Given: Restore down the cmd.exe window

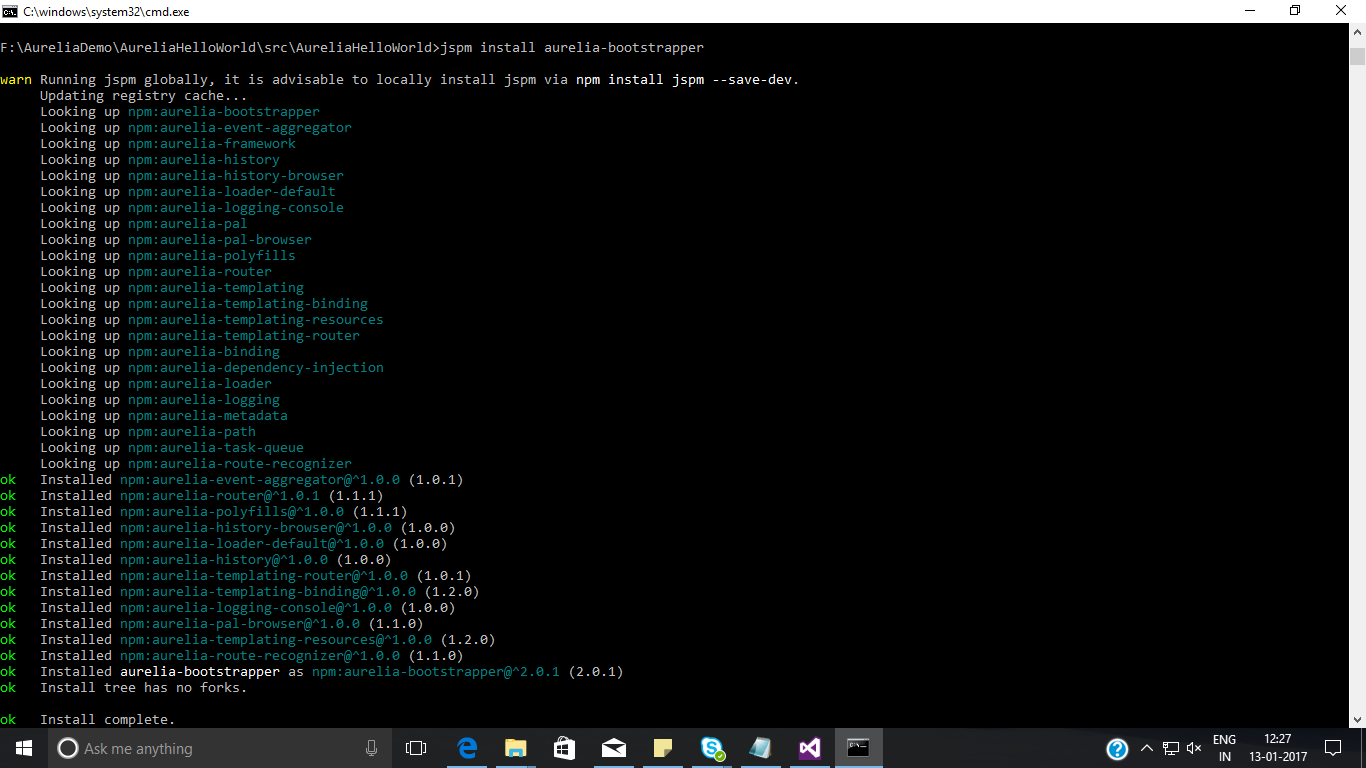Looking at the screenshot, I should pos(1295,11).
